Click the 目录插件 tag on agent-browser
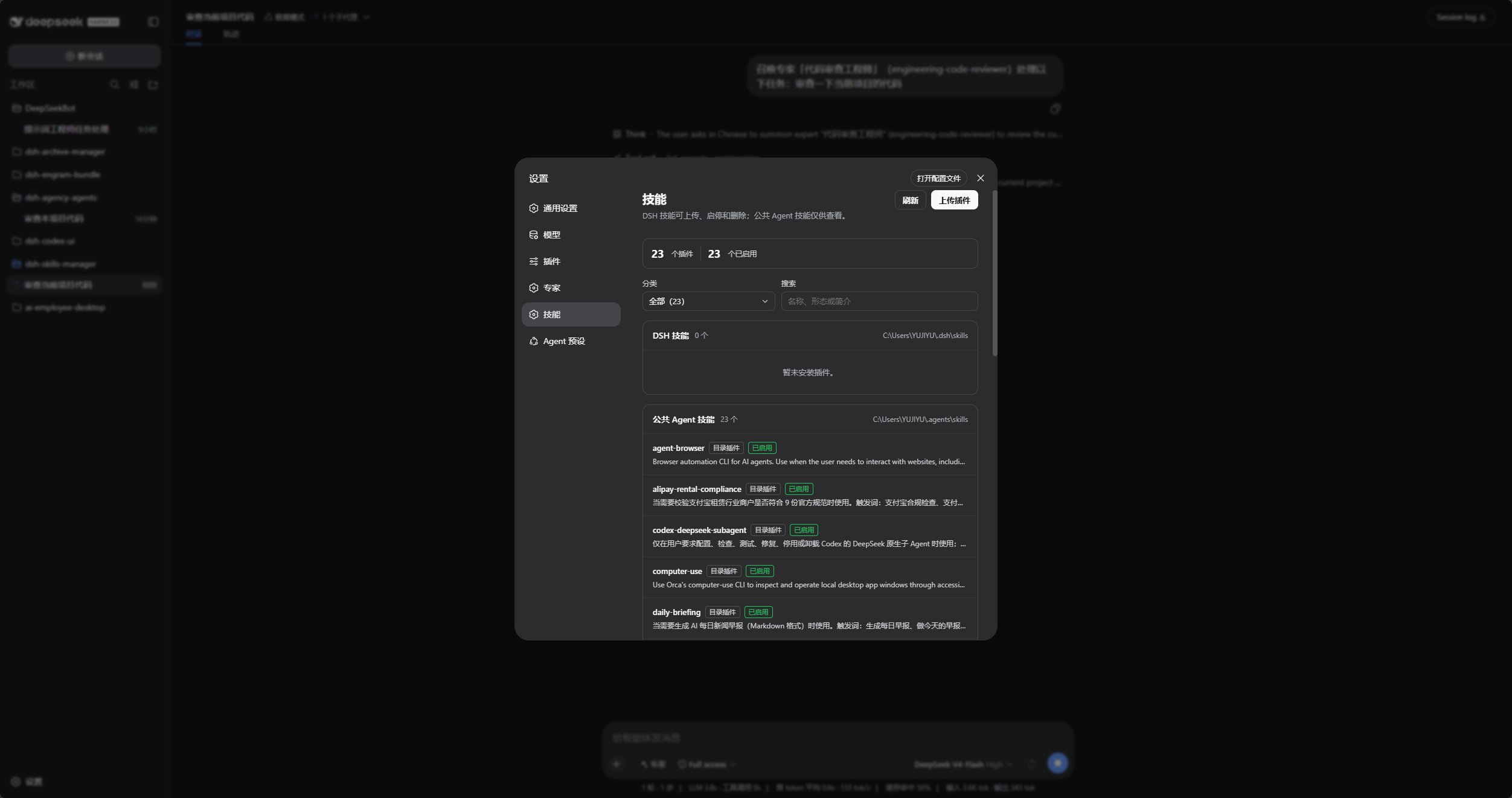 tap(726, 448)
